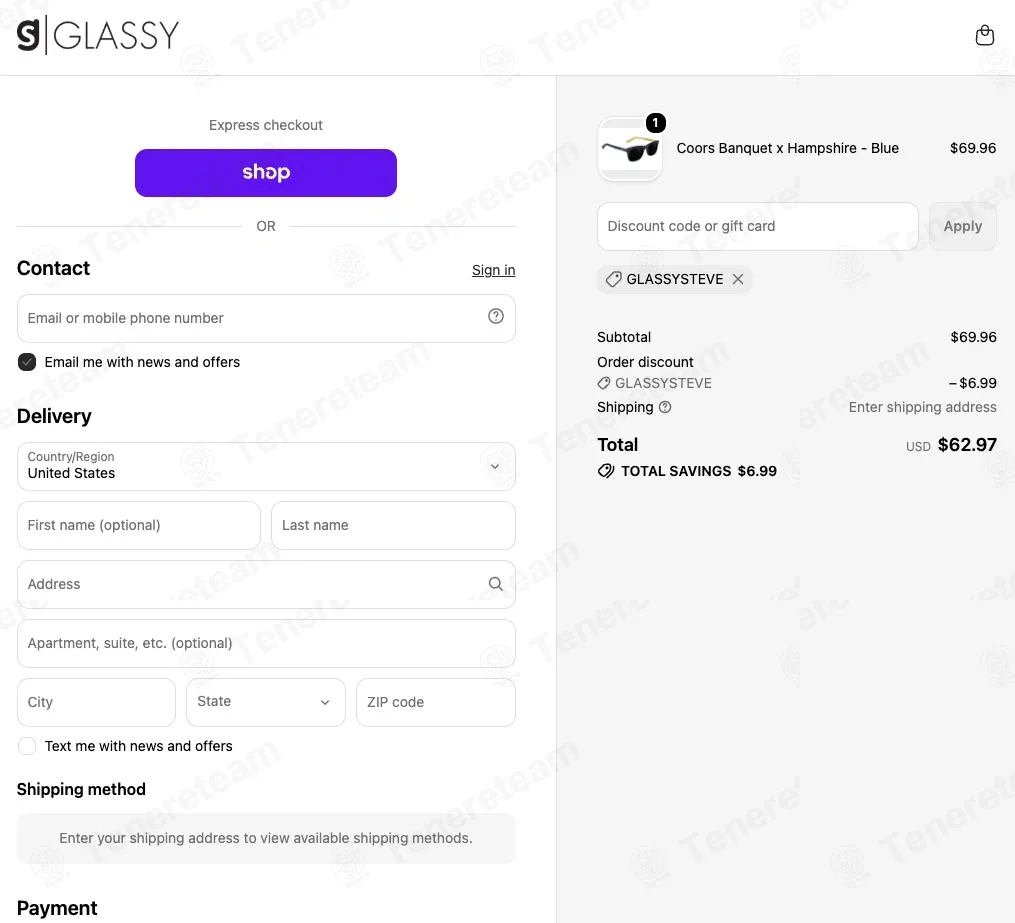The width and height of the screenshot is (1015, 923).
Task: Select the ZIP code field
Action: click(436, 702)
